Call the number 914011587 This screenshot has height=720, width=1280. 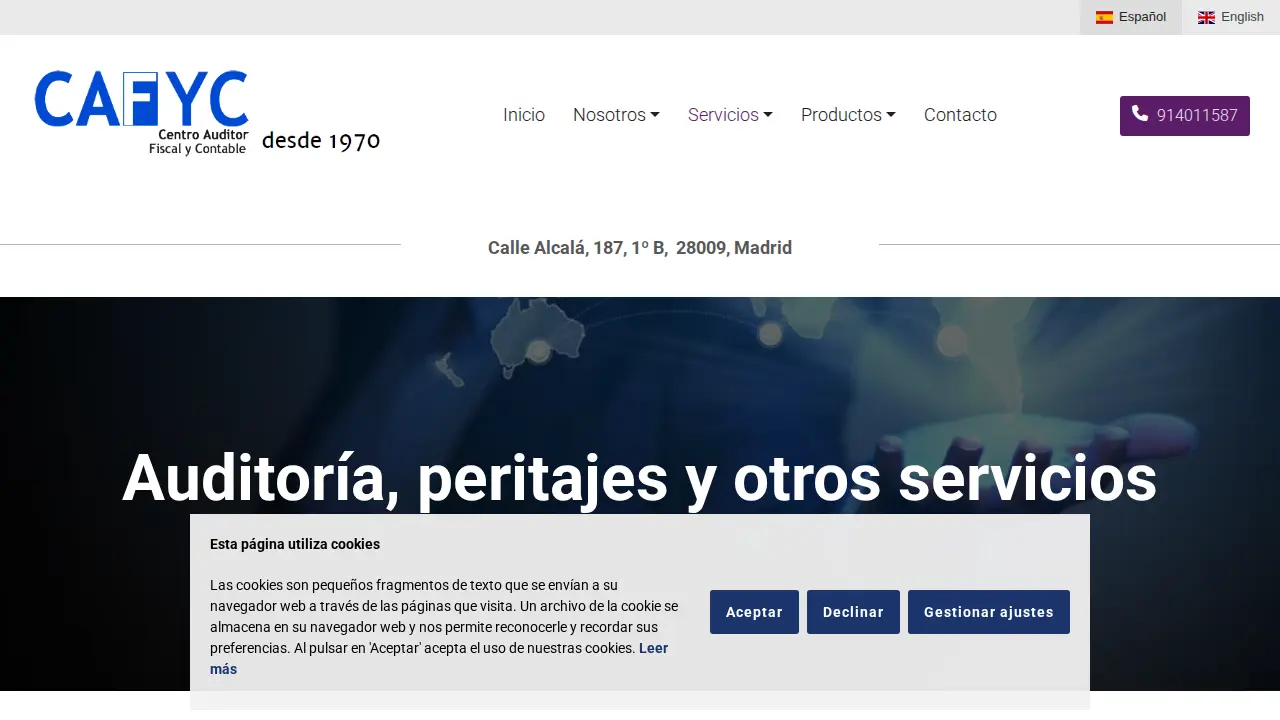[1185, 116]
